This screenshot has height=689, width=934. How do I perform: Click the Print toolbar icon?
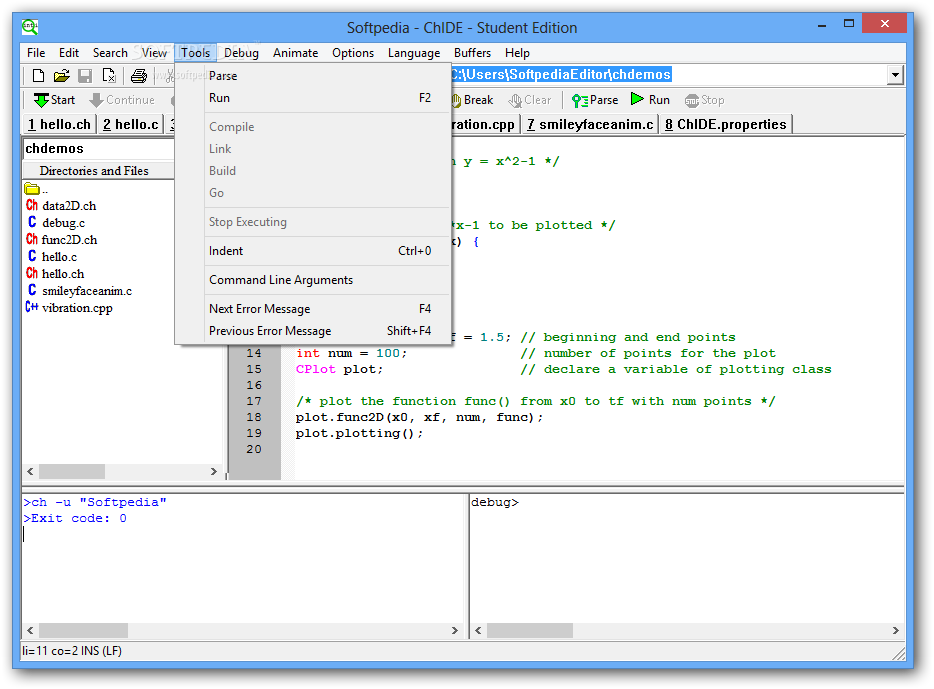pyautogui.click(x=139, y=76)
